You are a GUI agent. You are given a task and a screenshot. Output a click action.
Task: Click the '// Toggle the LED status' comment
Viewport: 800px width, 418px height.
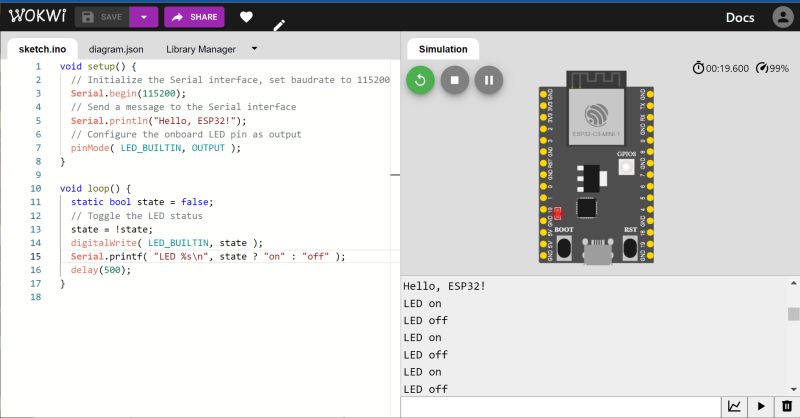(136, 216)
